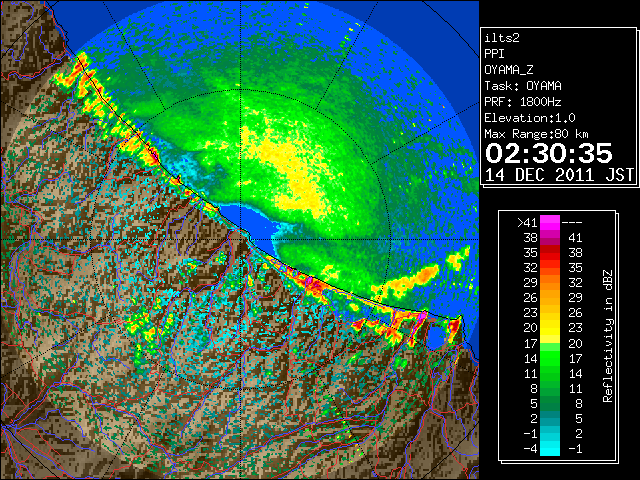
Task: Pick the cyan -4 dBZ legend swatch
Action: 550,449
